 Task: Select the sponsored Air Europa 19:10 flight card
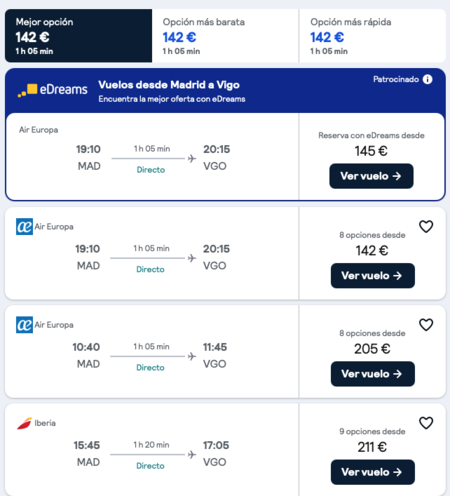click(x=152, y=157)
